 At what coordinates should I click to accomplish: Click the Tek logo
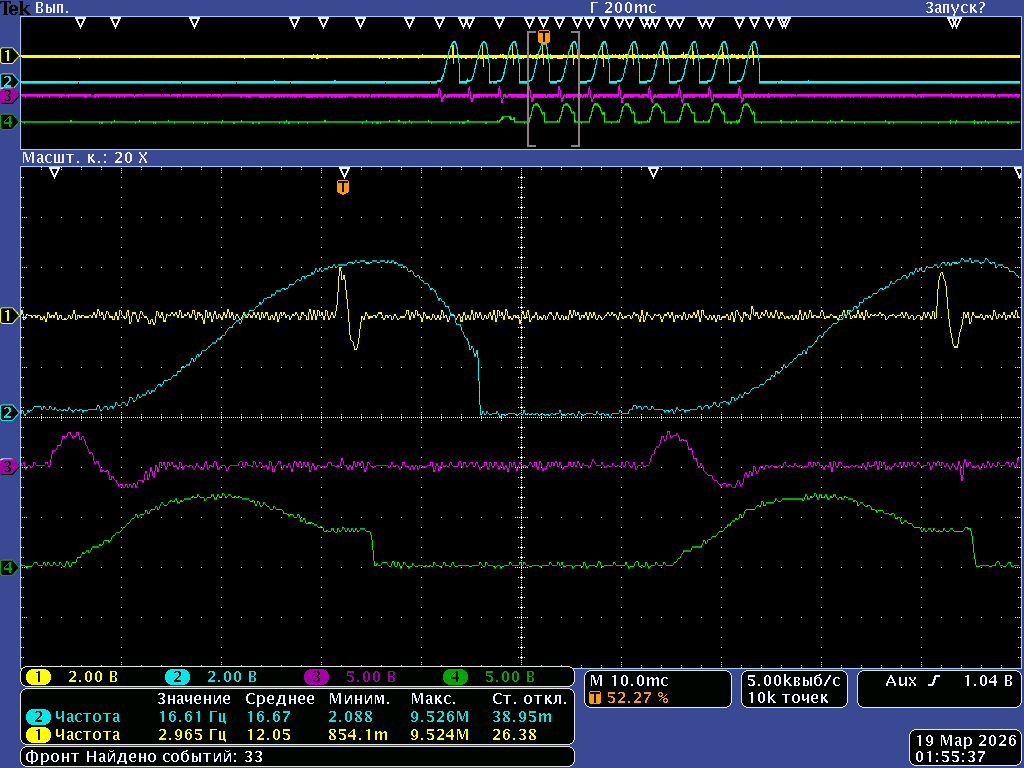(15, 7)
